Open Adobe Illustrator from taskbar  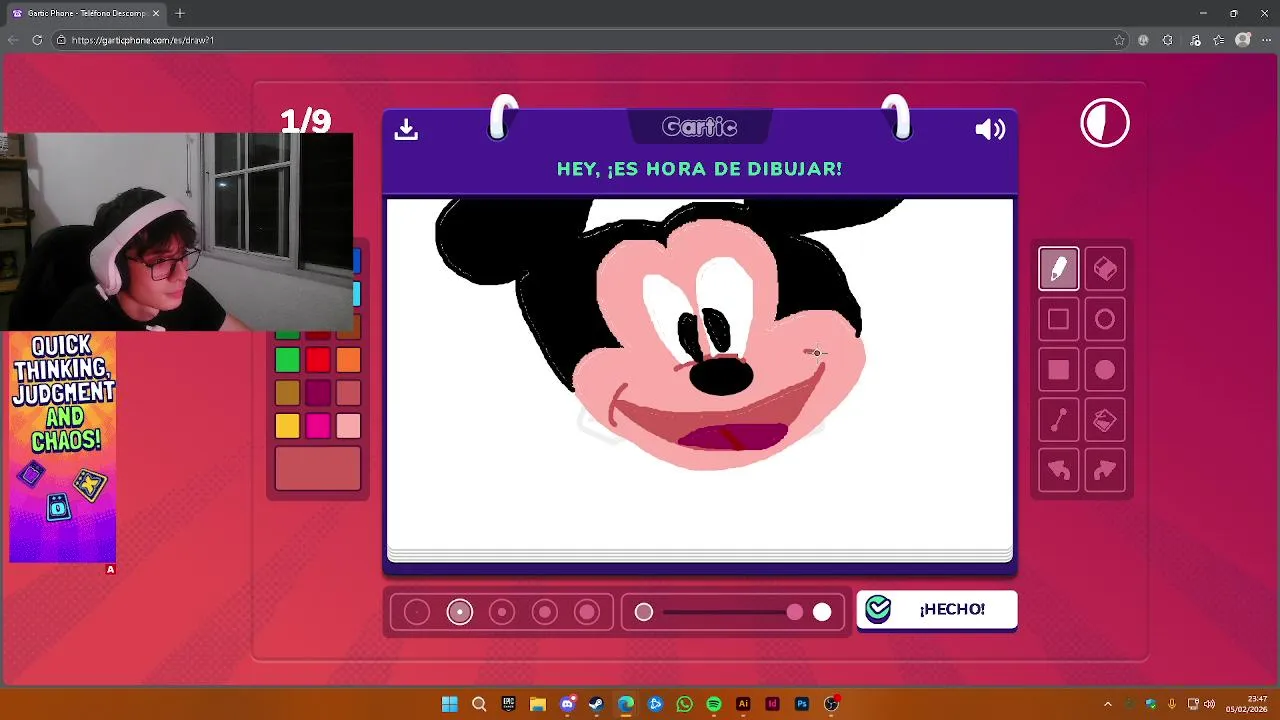pyautogui.click(x=743, y=704)
